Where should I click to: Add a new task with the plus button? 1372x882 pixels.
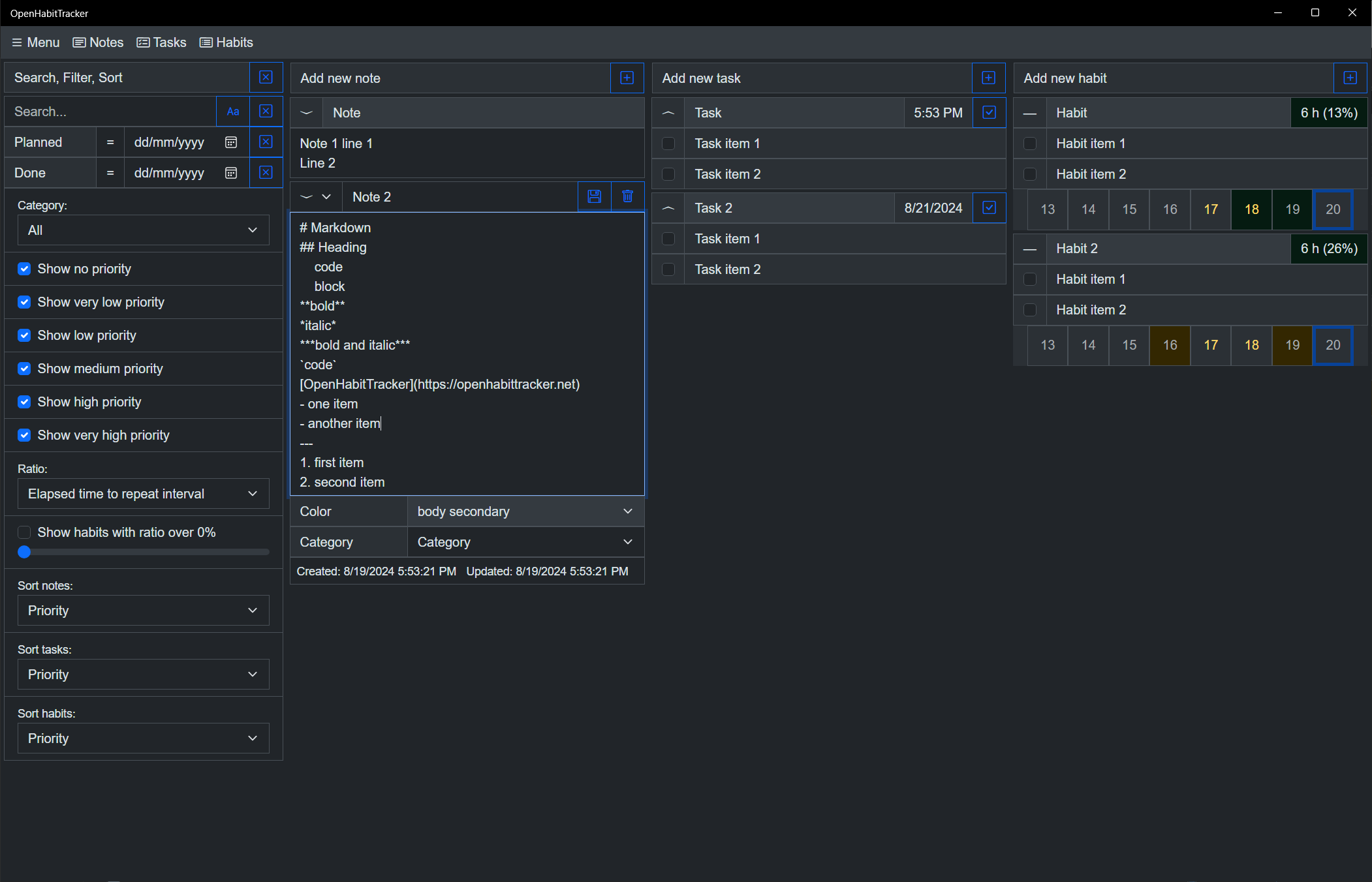(x=989, y=78)
